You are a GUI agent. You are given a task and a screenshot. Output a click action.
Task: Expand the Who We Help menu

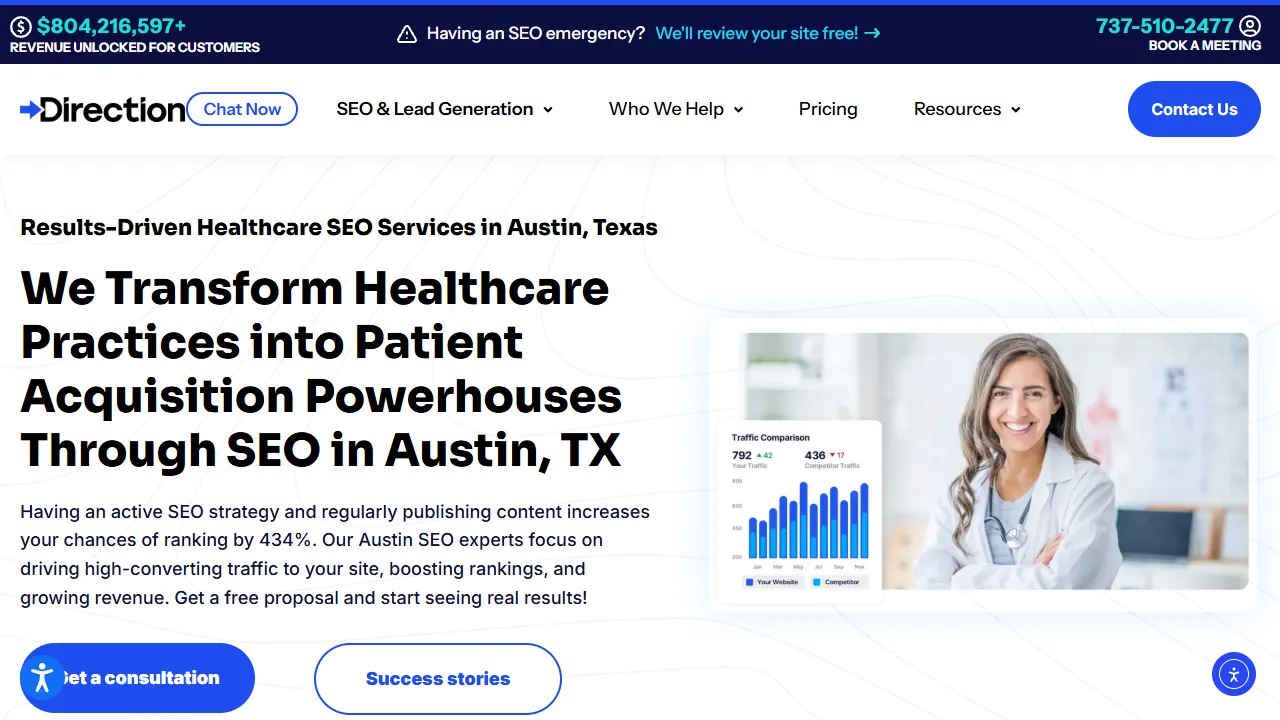click(676, 109)
